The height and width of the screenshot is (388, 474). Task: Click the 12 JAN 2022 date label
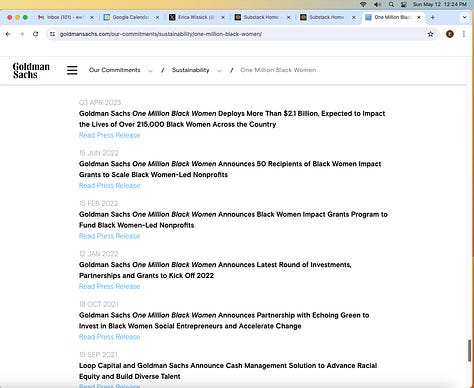(x=99, y=254)
